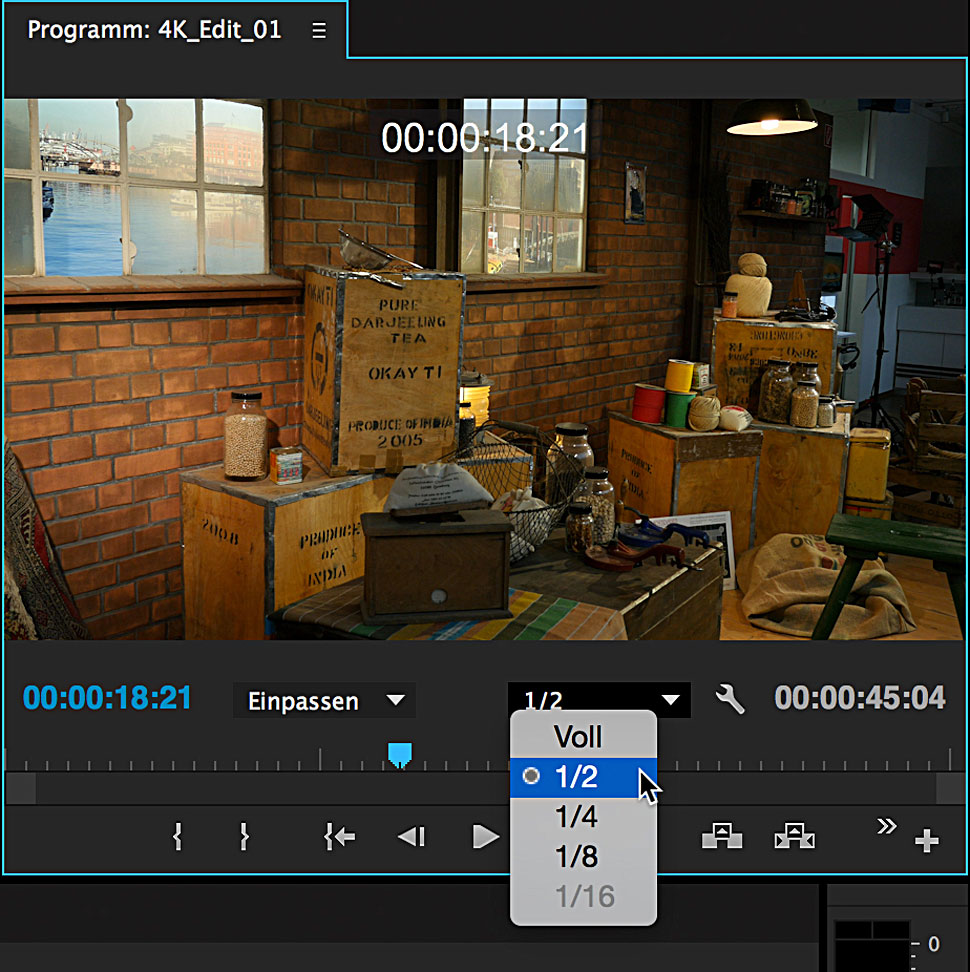Open the Einpassen zoom level dropdown
The width and height of the screenshot is (970, 972).
(x=324, y=700)
